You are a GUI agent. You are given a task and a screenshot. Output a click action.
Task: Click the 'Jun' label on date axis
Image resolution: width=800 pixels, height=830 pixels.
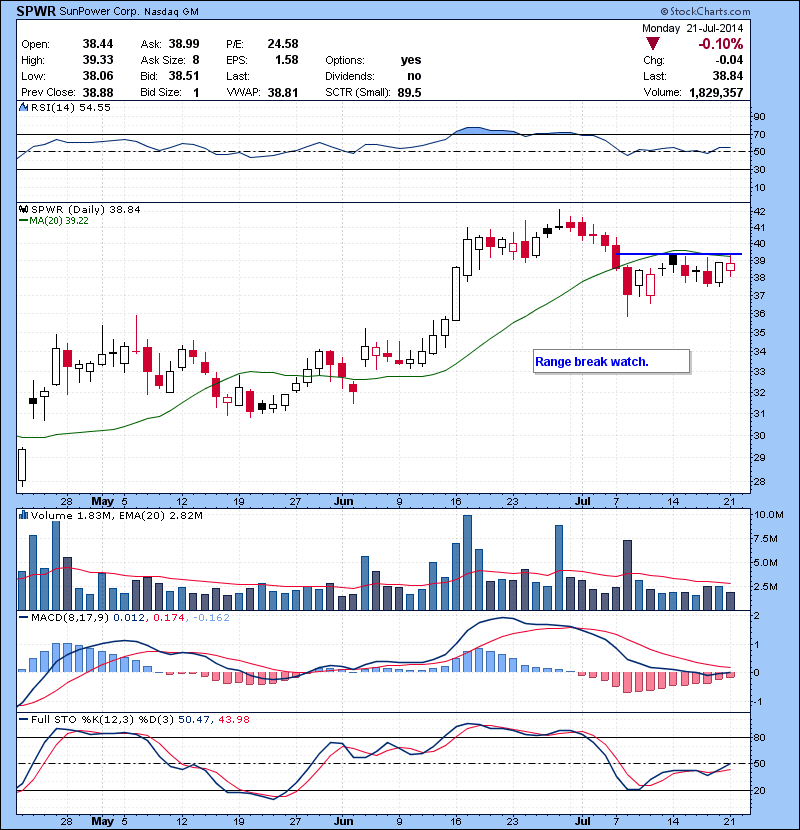[342, 499]
